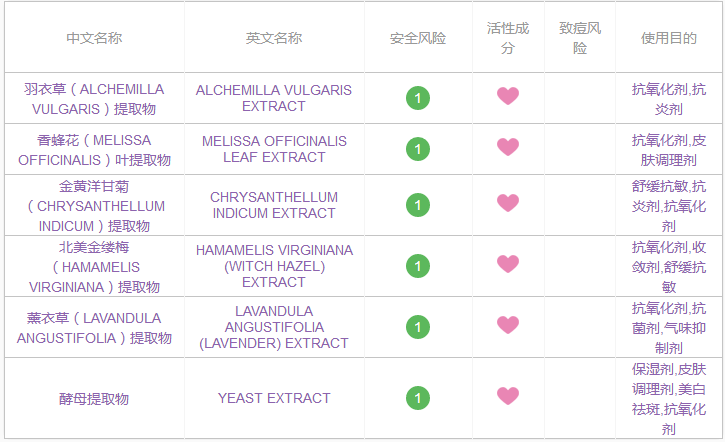Open the 酵母提取物 Chinese name link
The height and width of the screenshot is (442, 725).
94,399
